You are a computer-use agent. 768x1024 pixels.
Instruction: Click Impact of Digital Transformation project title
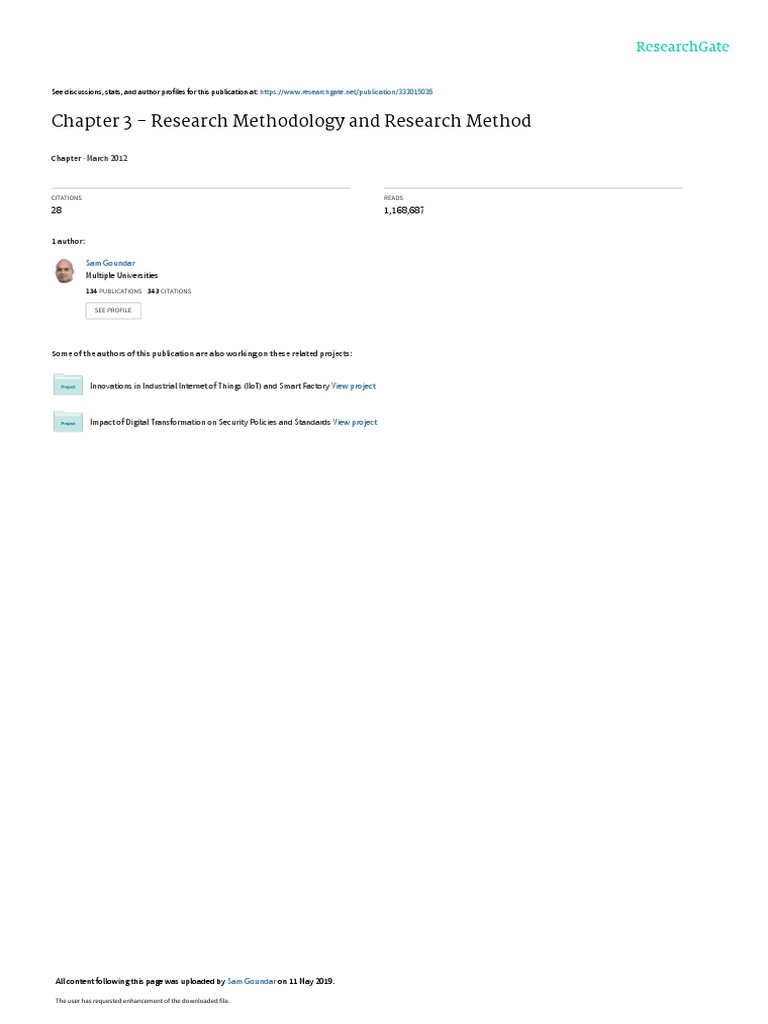point(210,423)
